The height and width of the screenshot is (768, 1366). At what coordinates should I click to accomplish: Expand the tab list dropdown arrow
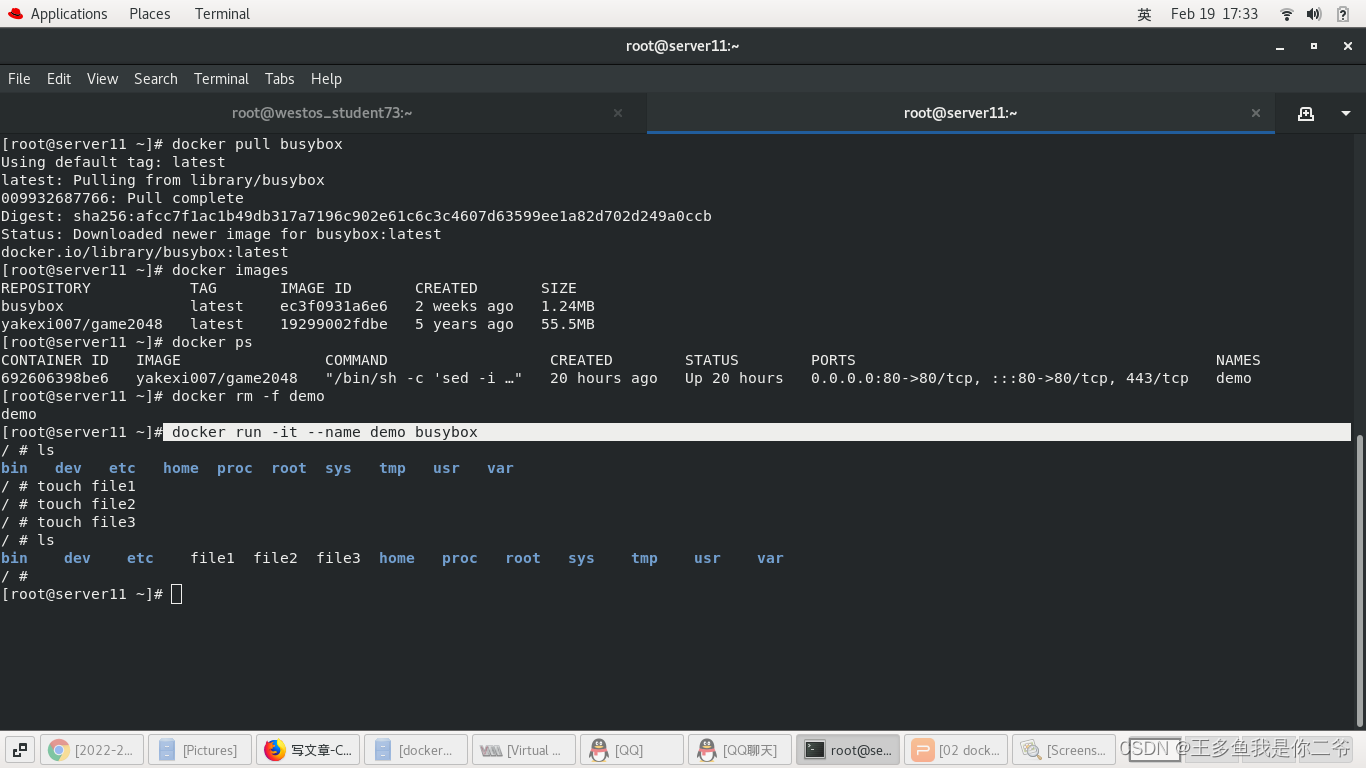pyautogui.click(x=1346, y=114)
